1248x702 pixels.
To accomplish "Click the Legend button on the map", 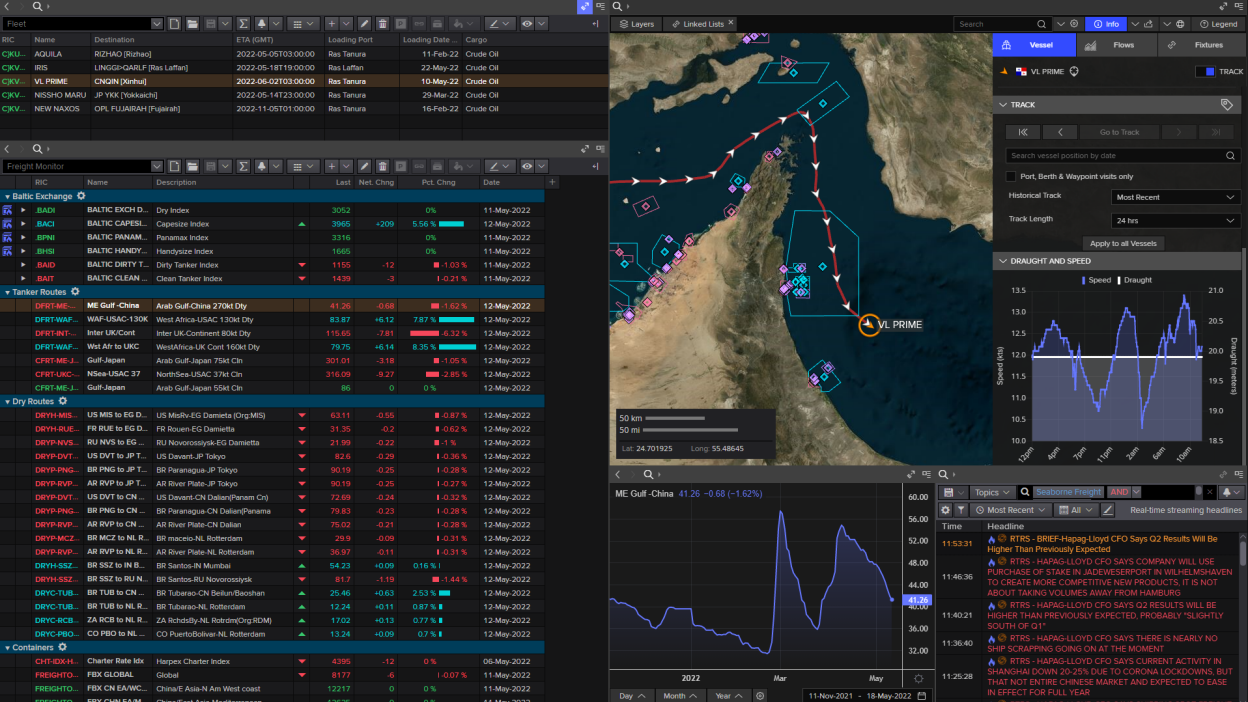I will (1217, 24).
